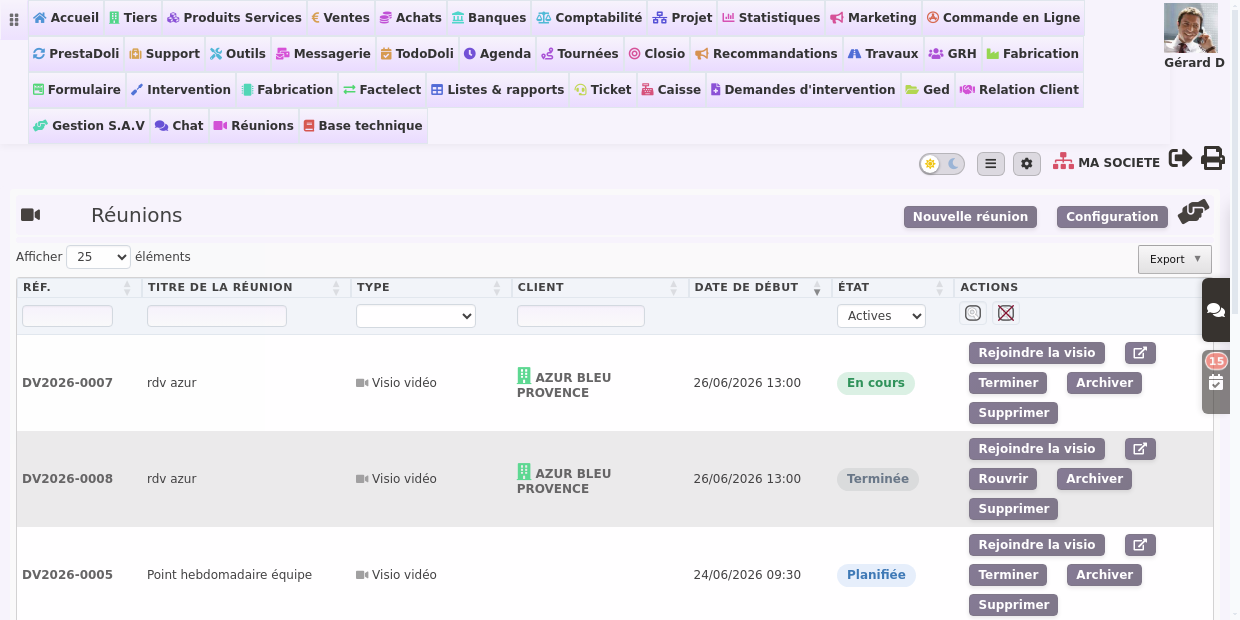Open the Accueil menu
The image size is (1240, 620).
(66, 18)
